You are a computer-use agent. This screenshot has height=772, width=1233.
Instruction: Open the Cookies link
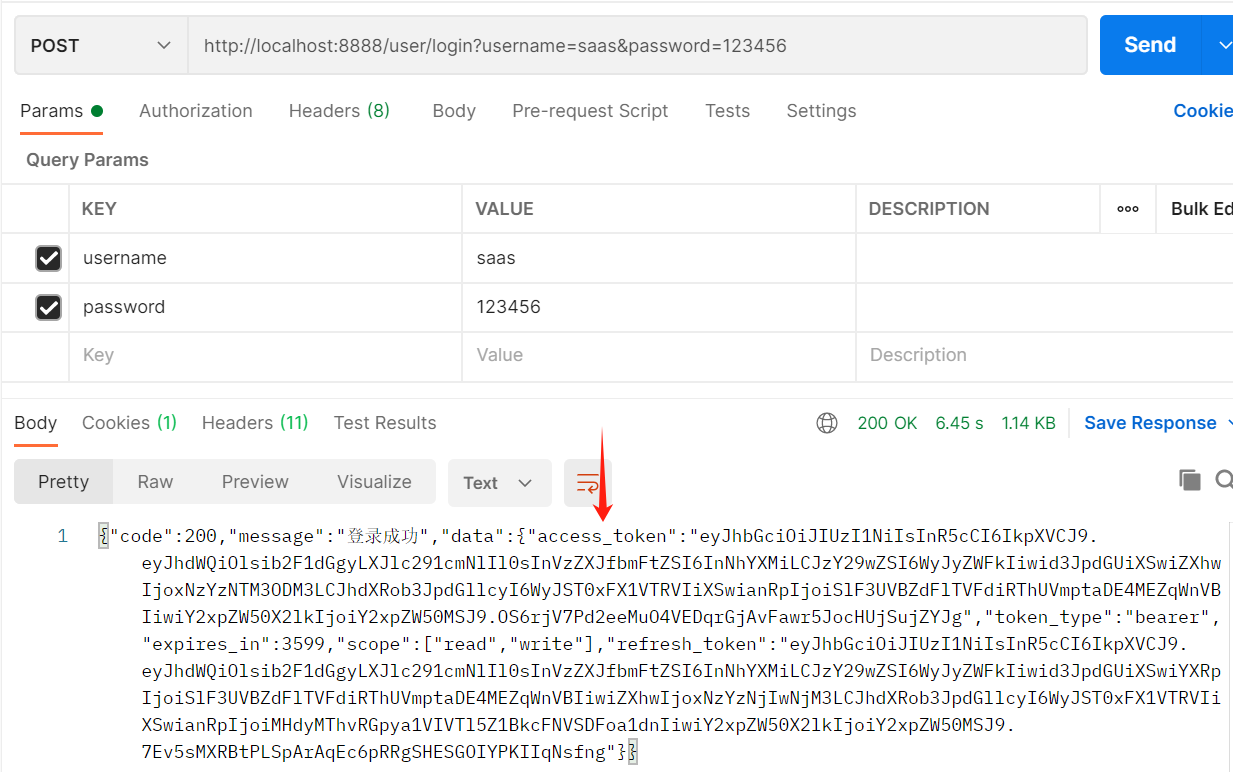tap(1203, 111)
